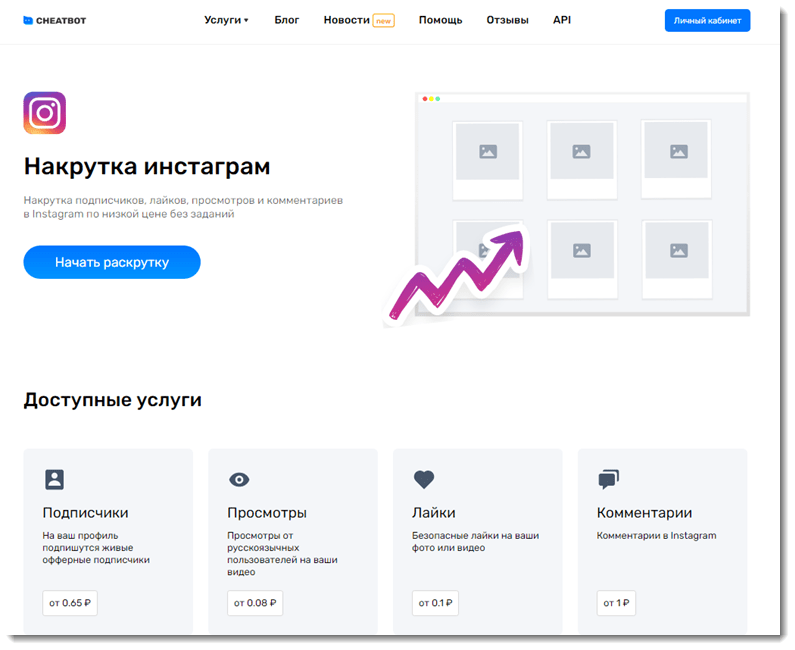The image size is (795, 650).
Task: Click the 'new' badge next to Новости
Action: (x=384, y=21)
